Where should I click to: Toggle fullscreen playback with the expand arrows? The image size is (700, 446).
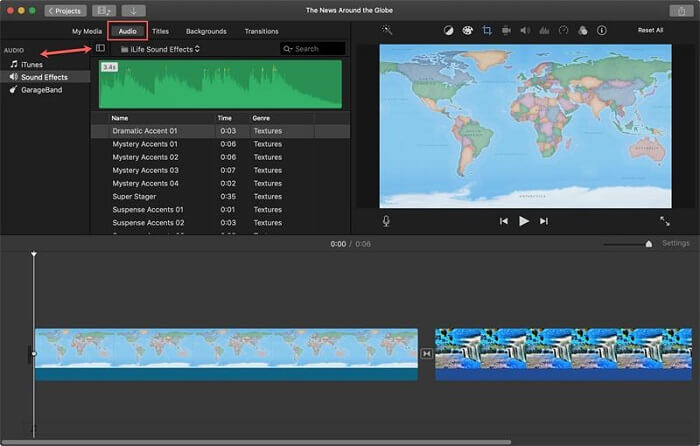pyautogui.click(x=665, y=221)
